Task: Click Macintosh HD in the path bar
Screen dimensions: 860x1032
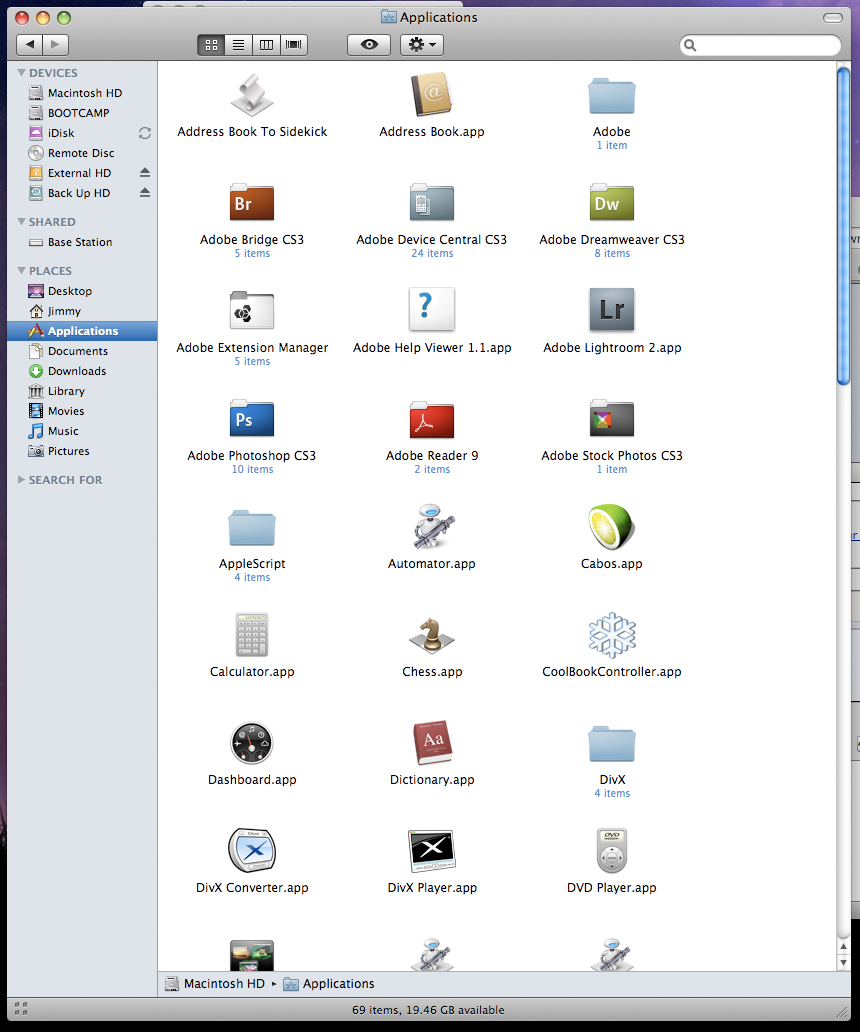Action: [x=215, y=983]
